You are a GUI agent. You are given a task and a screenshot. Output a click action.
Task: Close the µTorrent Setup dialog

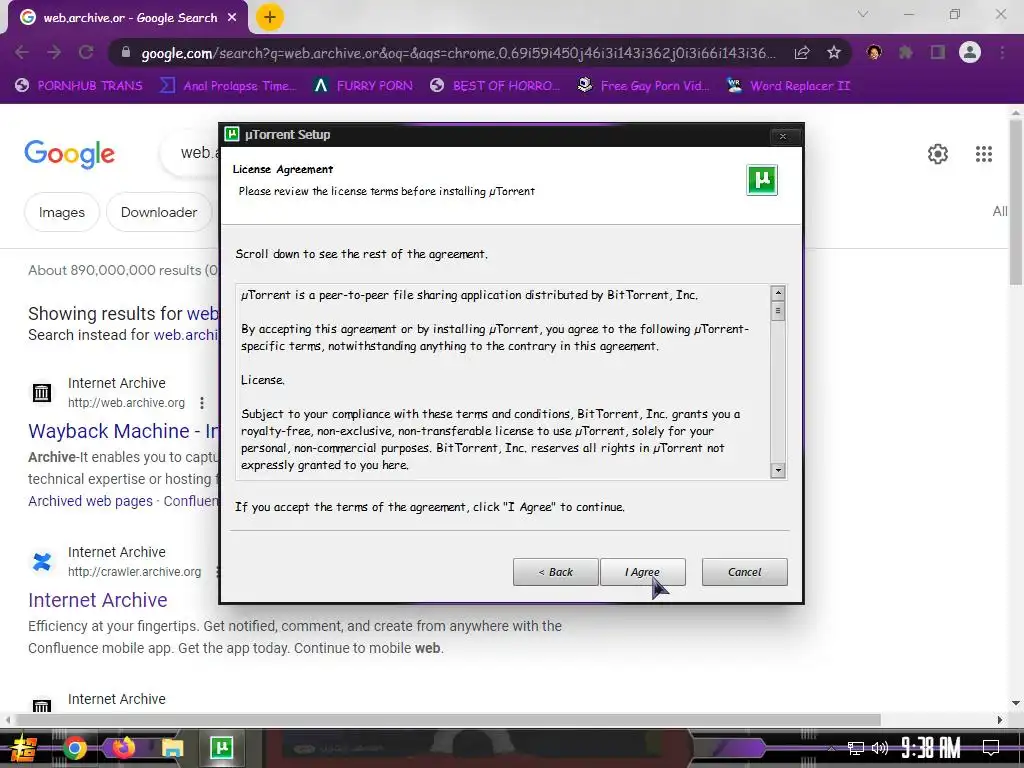782,136
